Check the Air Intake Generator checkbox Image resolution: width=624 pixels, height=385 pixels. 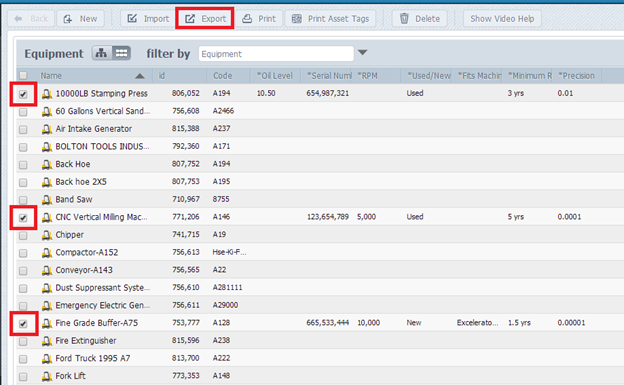(x=23, y=129)
